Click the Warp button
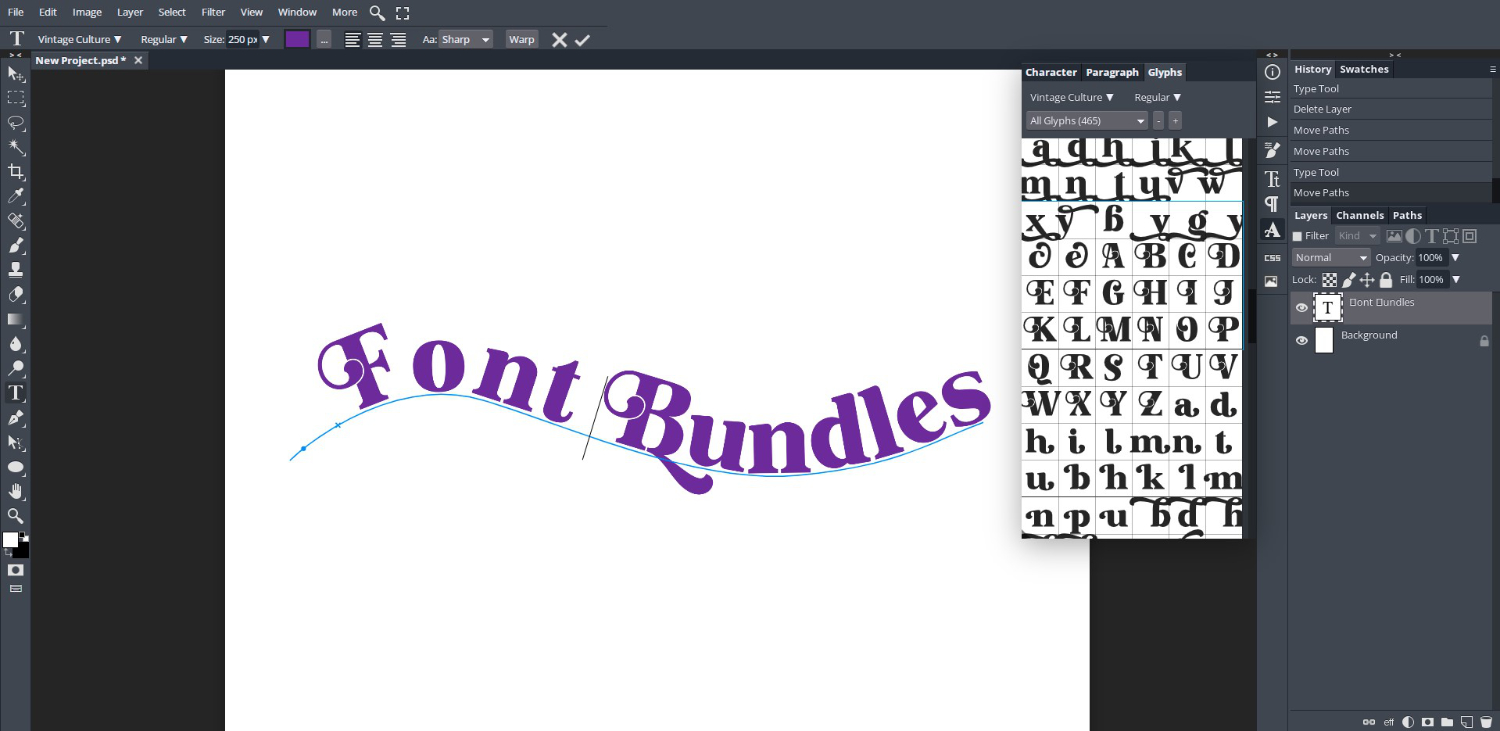 (x=522, y=39)
